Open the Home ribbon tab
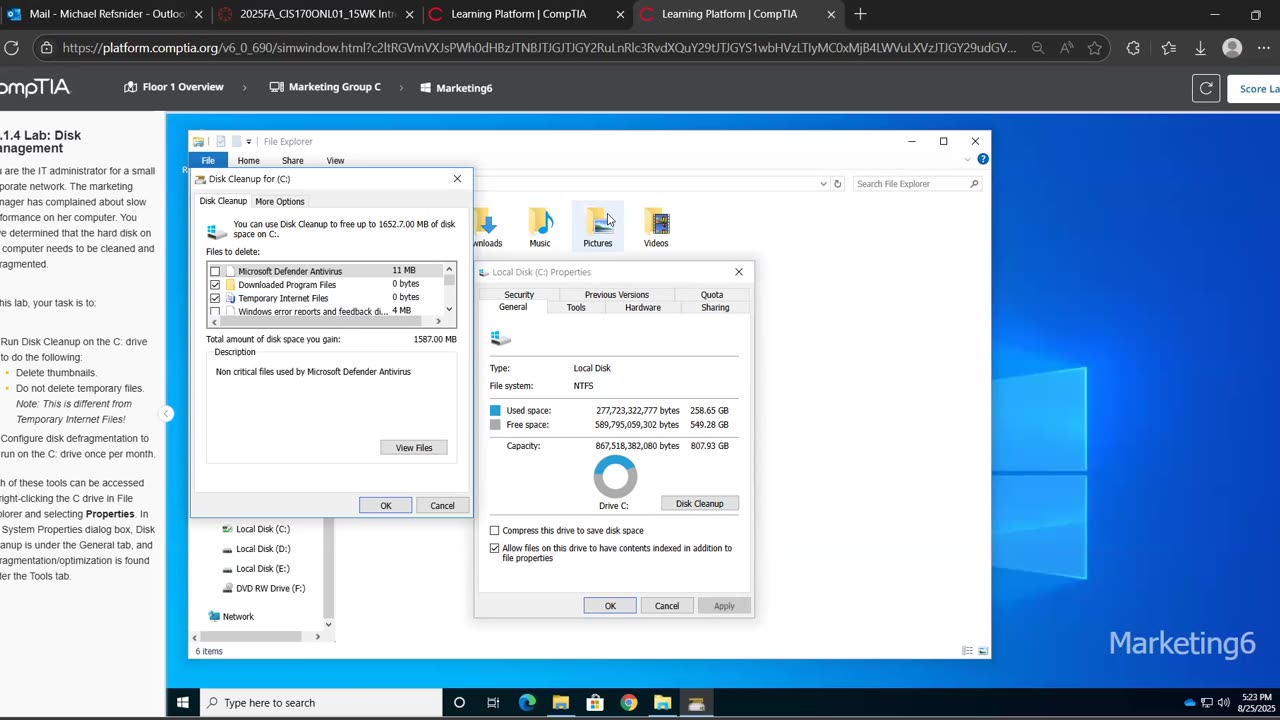This screenshot has width=1280, height=720. (x=248, y=160)
